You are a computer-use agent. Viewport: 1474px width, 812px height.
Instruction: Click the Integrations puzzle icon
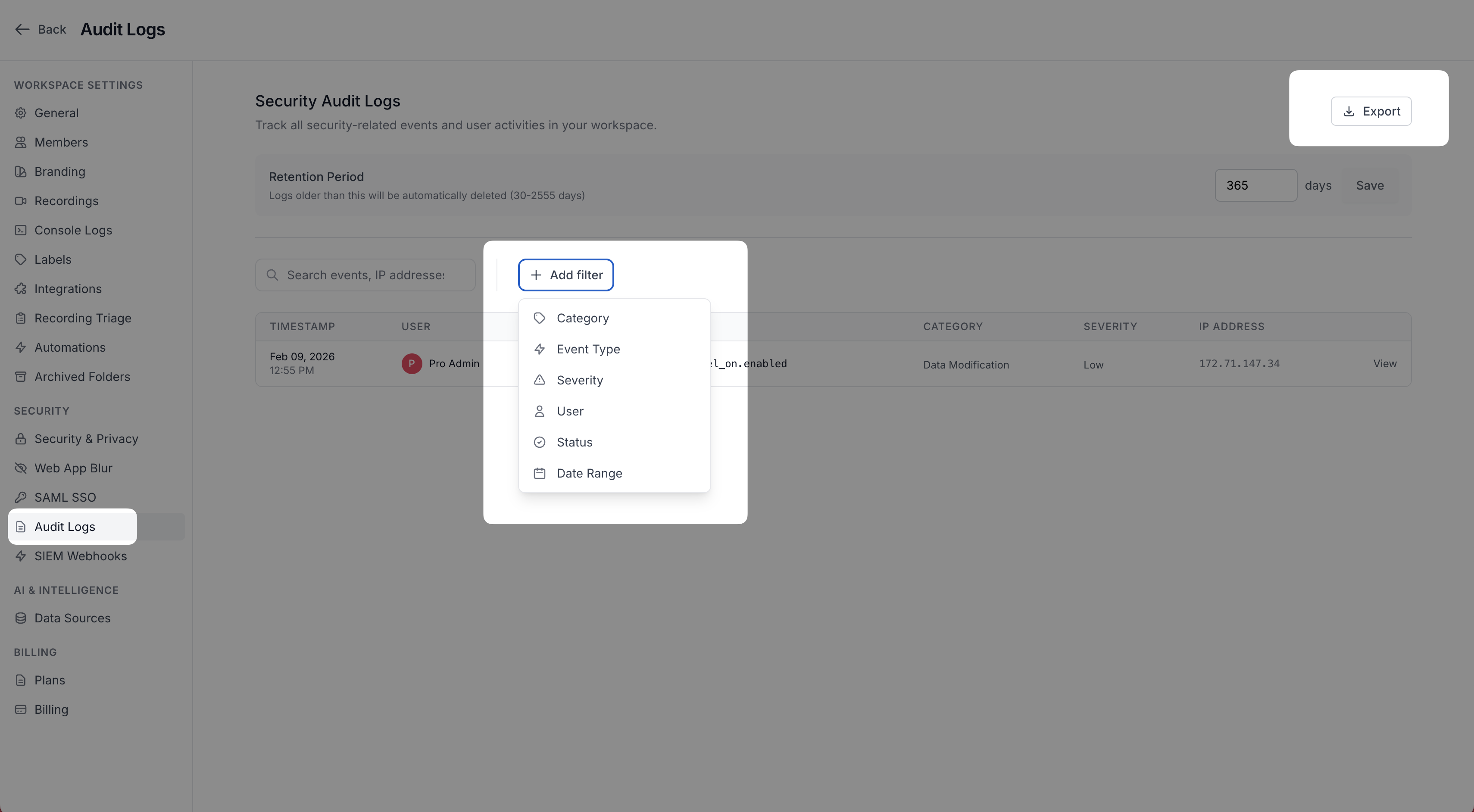tap(21, 288)
